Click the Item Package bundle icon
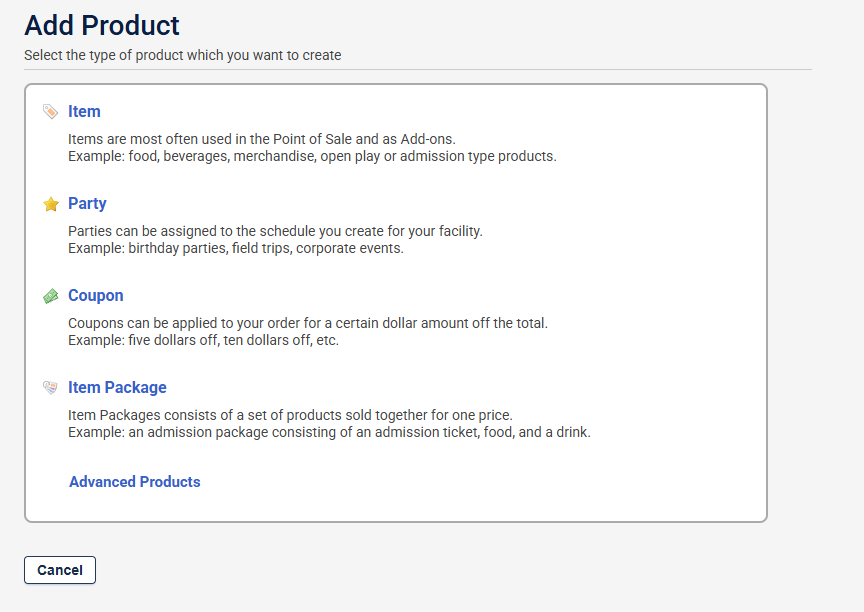Viewport: 864px width, 612px height. click(50, 388)
